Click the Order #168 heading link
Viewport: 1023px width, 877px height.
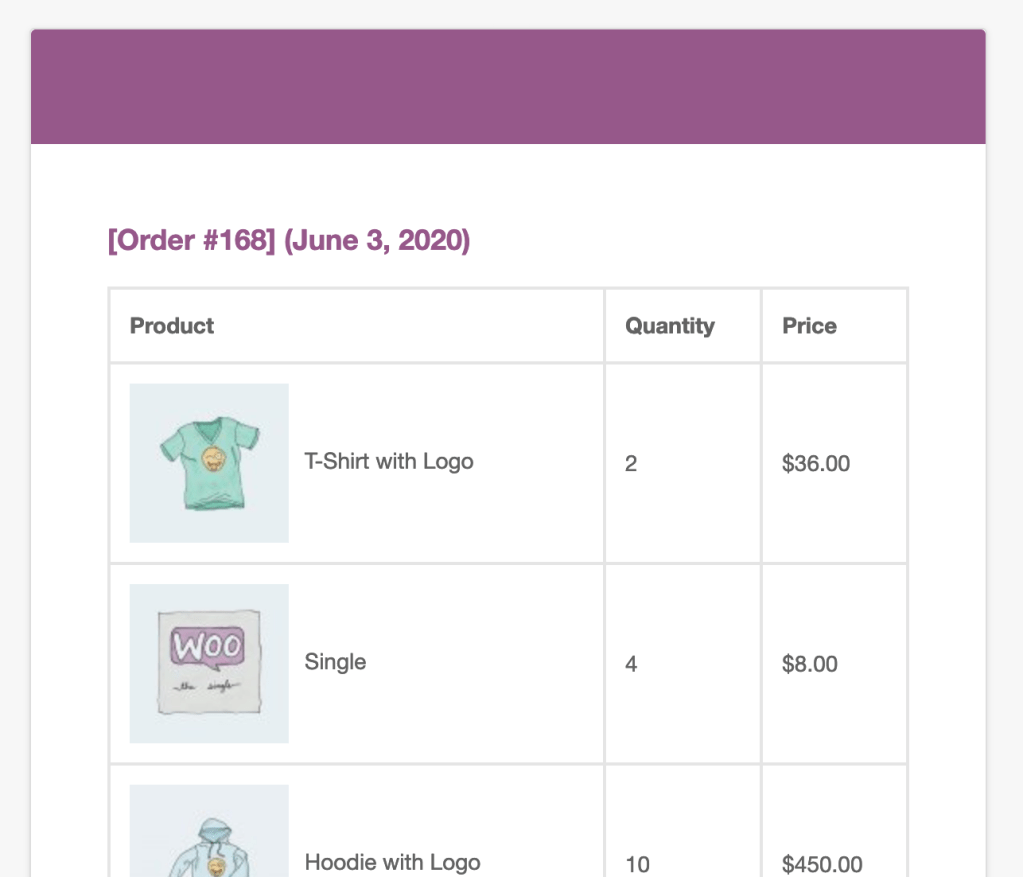pos(191,241)
